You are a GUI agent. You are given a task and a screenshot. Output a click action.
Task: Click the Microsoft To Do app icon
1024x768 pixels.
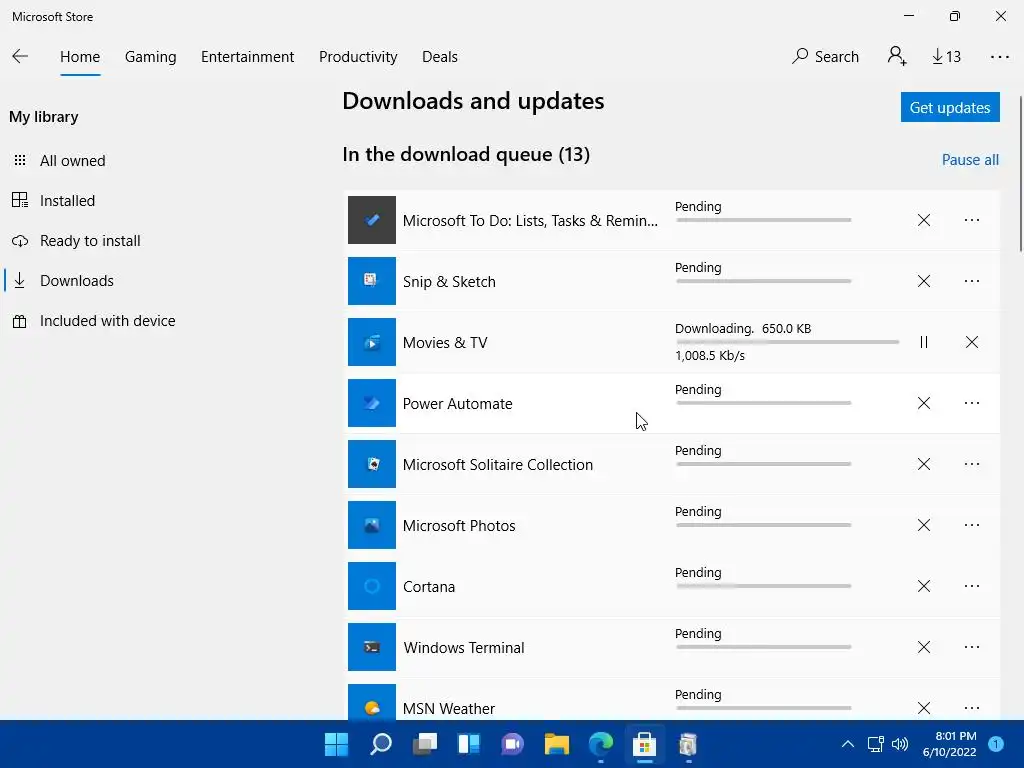[372, 220]
